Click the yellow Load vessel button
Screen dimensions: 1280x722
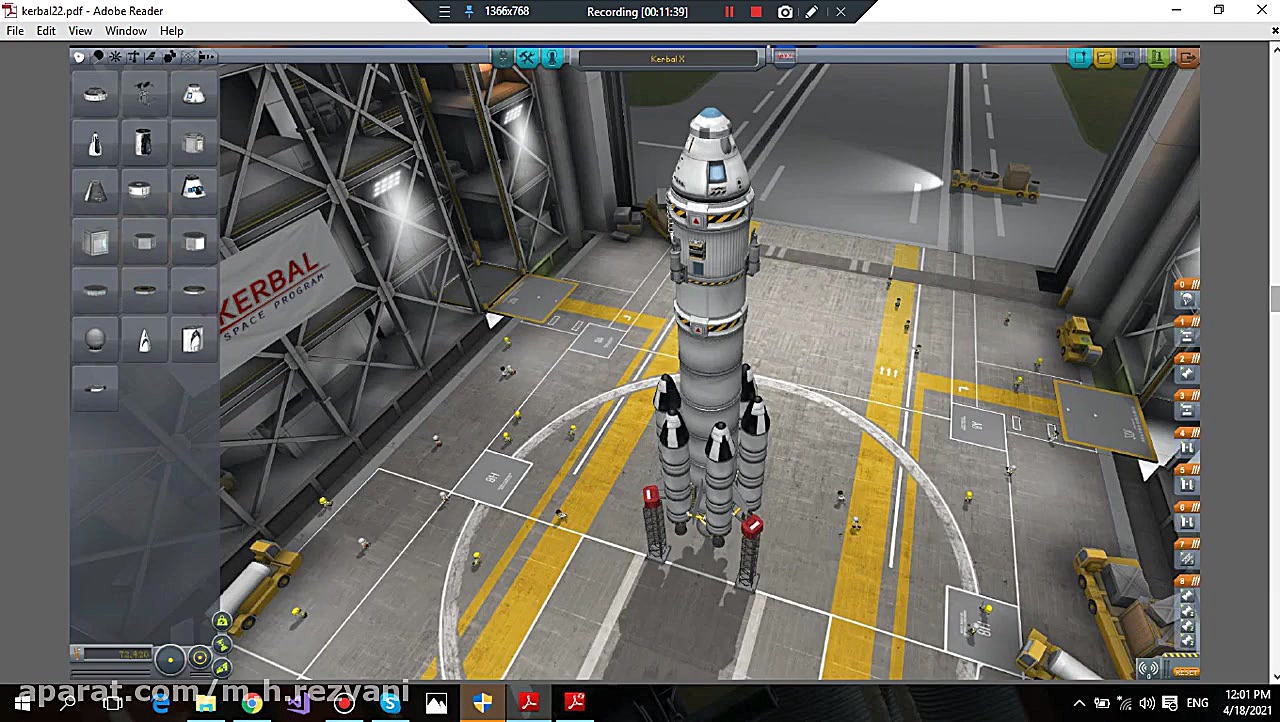point(1104,58)
